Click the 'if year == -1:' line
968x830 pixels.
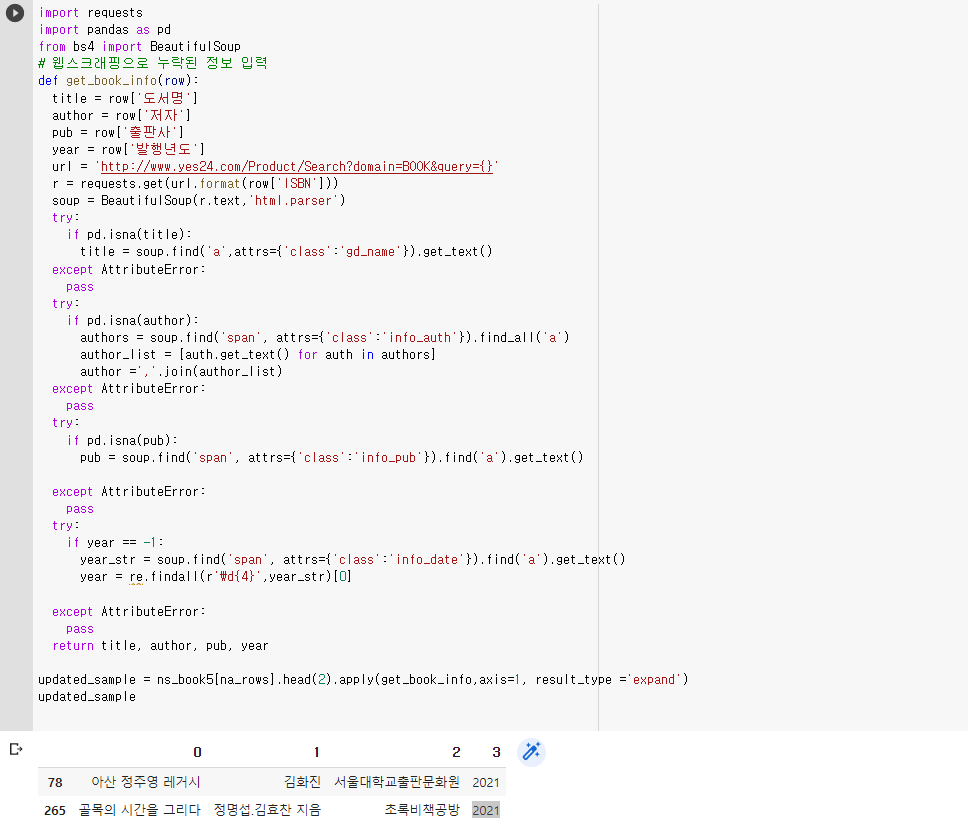pos(115,543)
